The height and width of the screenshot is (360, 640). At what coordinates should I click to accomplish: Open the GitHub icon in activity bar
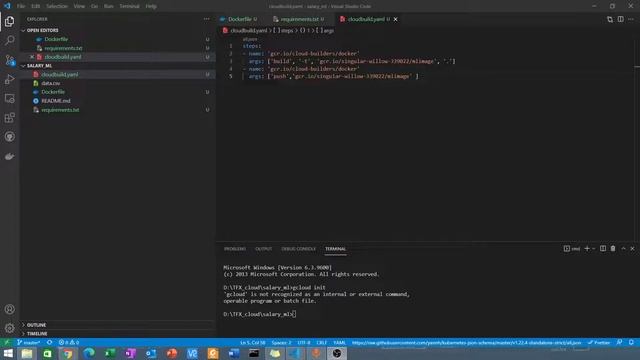(9, 137)
